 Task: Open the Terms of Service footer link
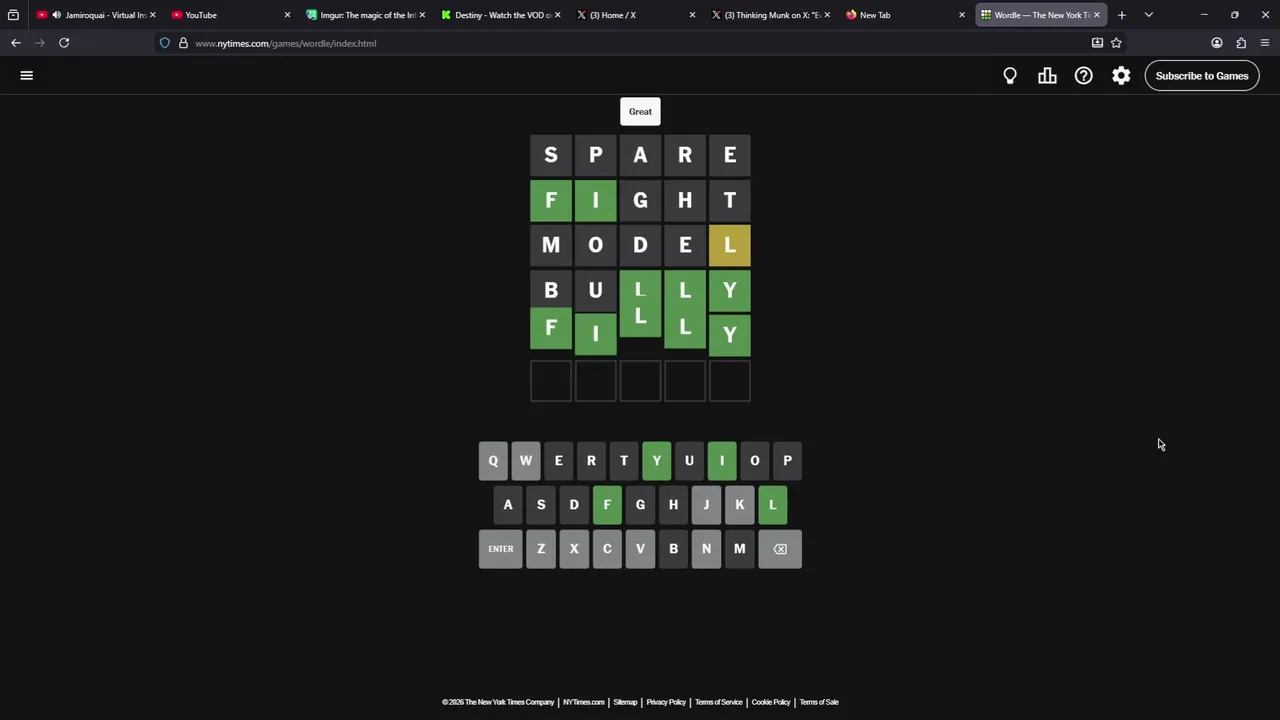[719, 702]
